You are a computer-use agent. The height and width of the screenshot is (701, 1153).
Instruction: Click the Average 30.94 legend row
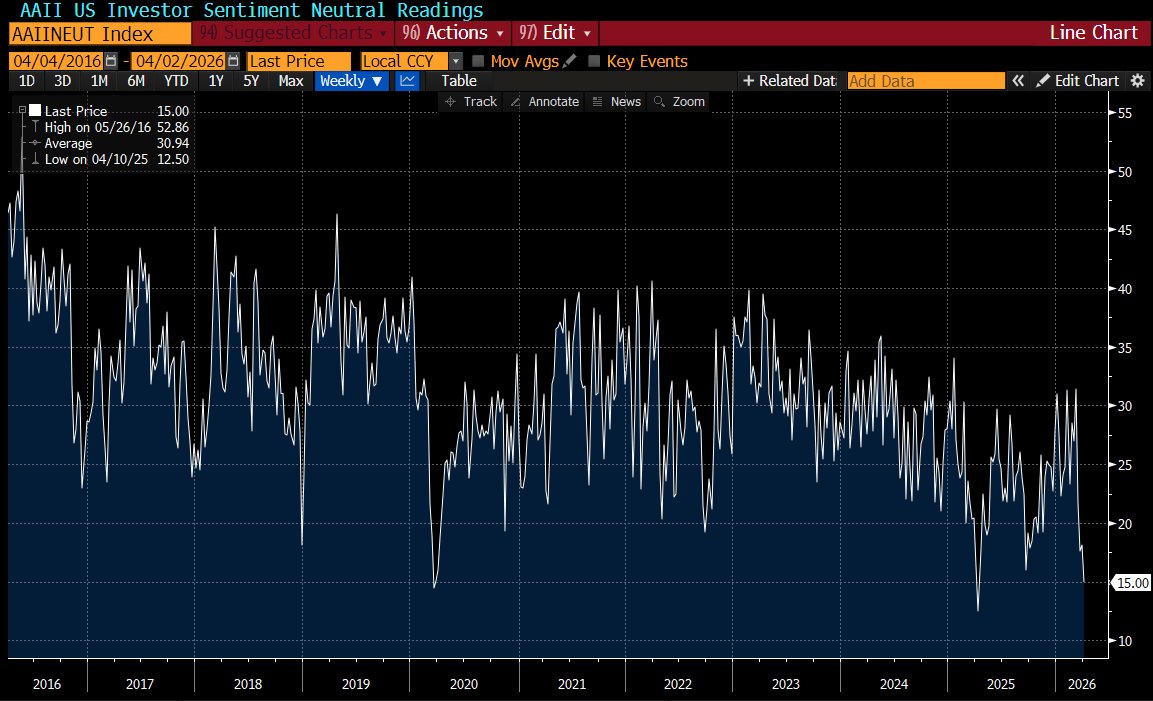click(x=109, y=143)
